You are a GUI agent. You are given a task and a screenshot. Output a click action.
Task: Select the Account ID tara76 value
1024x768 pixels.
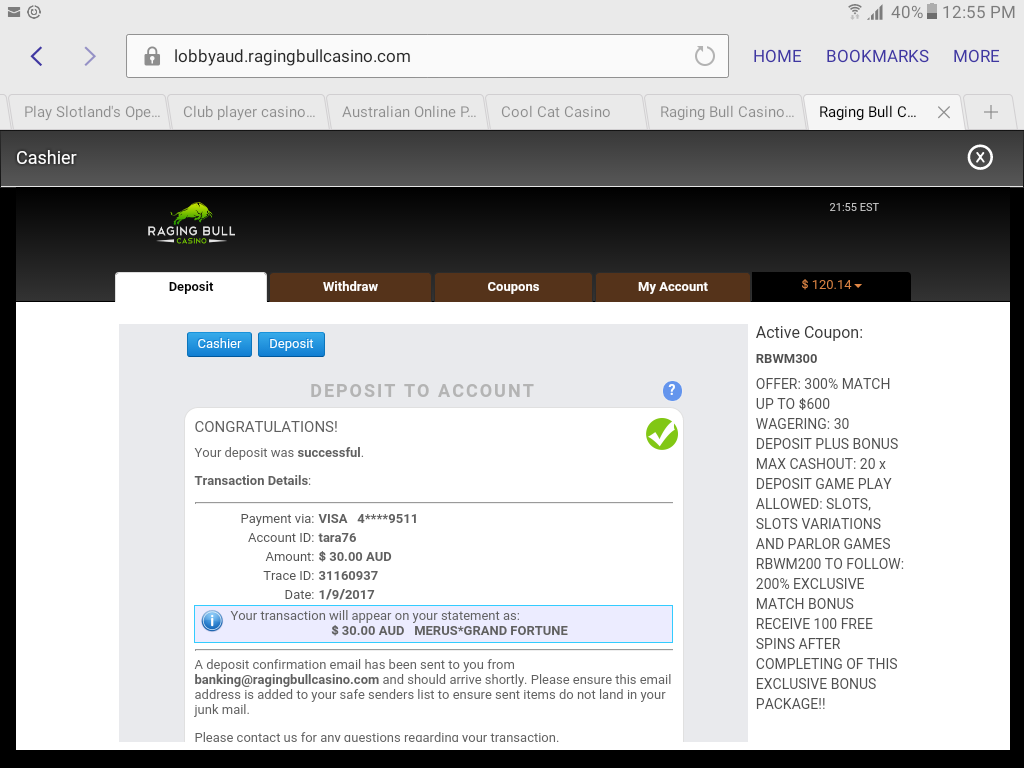pos(337,538)
